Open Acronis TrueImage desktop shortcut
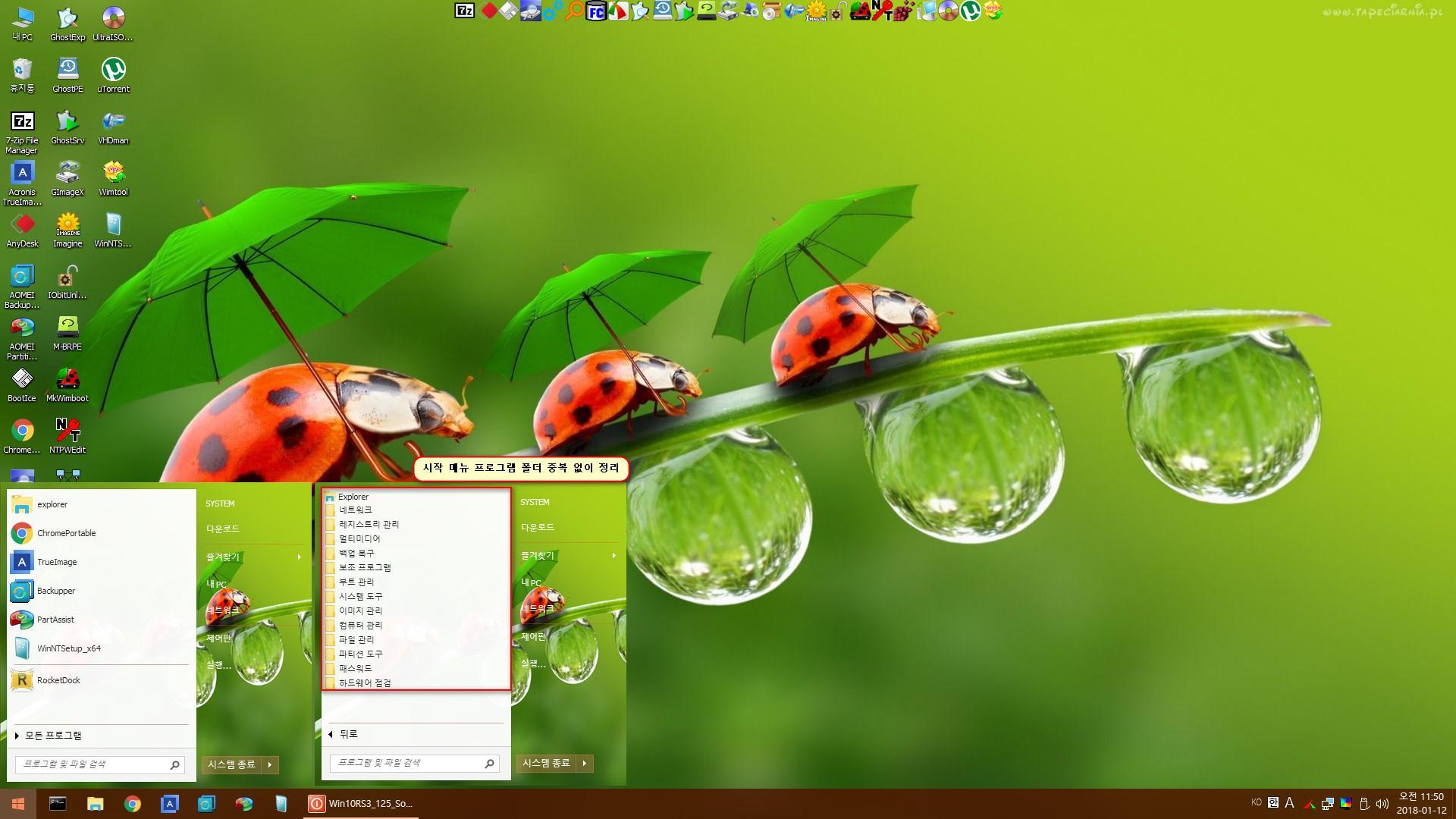Image resolution: width=1456 pixels, height=819 pixels. [22, 184]
